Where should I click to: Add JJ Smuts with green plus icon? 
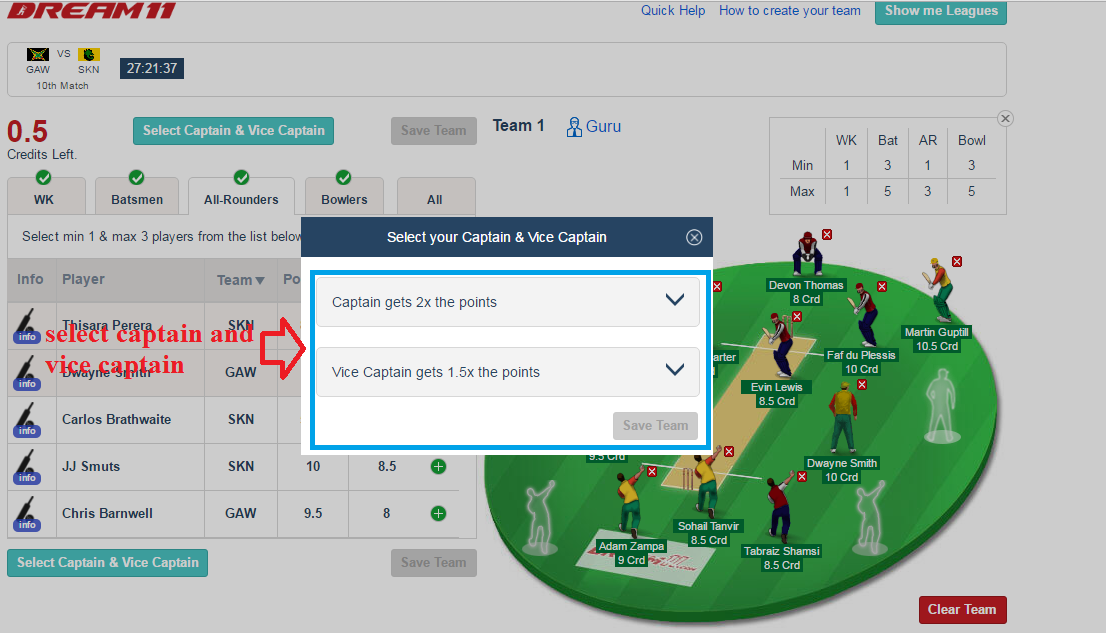point(438,466)
